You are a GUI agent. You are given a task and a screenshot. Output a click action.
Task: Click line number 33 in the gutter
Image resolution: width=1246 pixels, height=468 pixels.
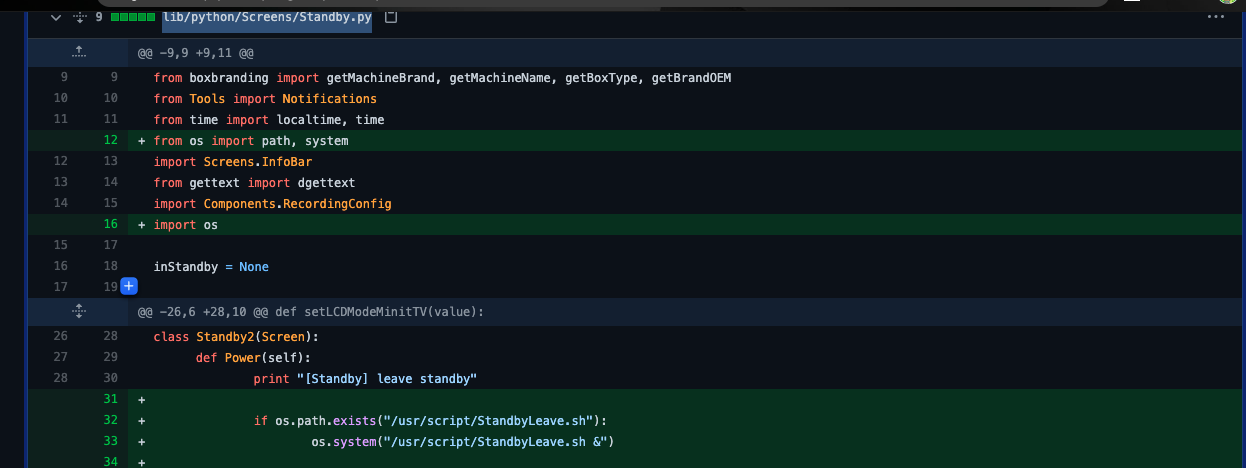pyautogui.click(x=110, y=440)
